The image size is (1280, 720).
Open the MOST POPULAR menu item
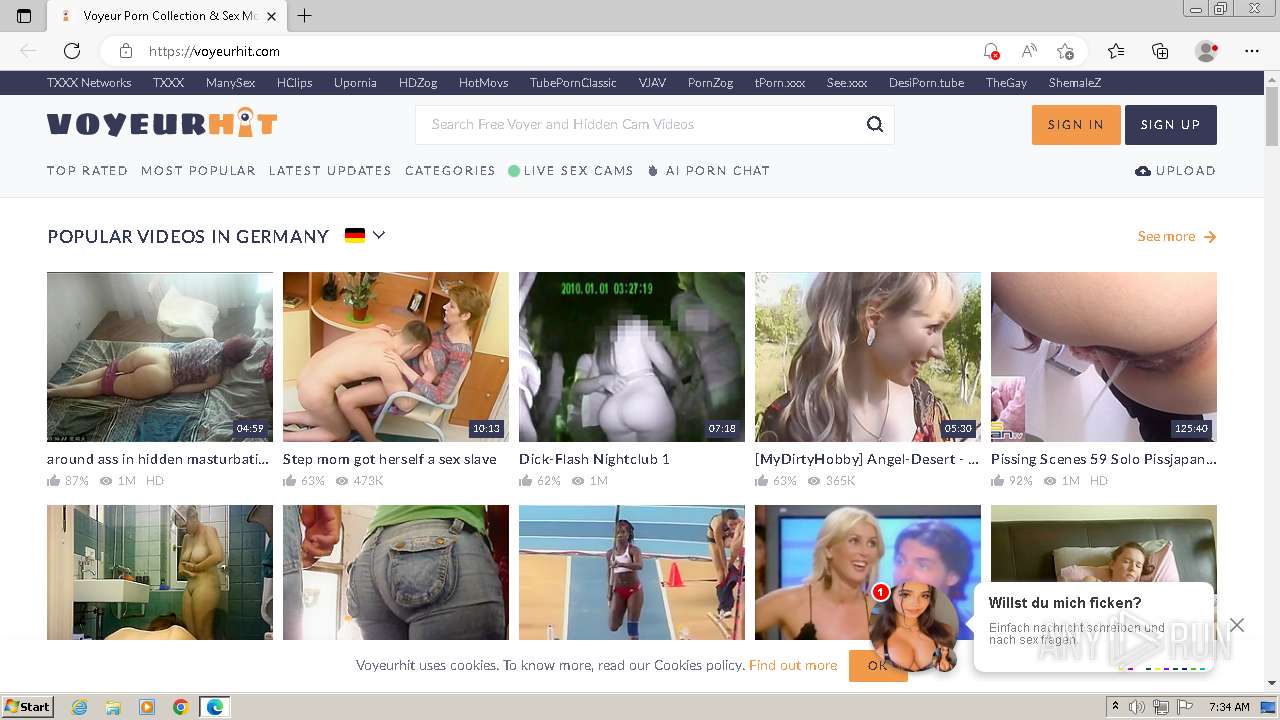pos(198,171)
